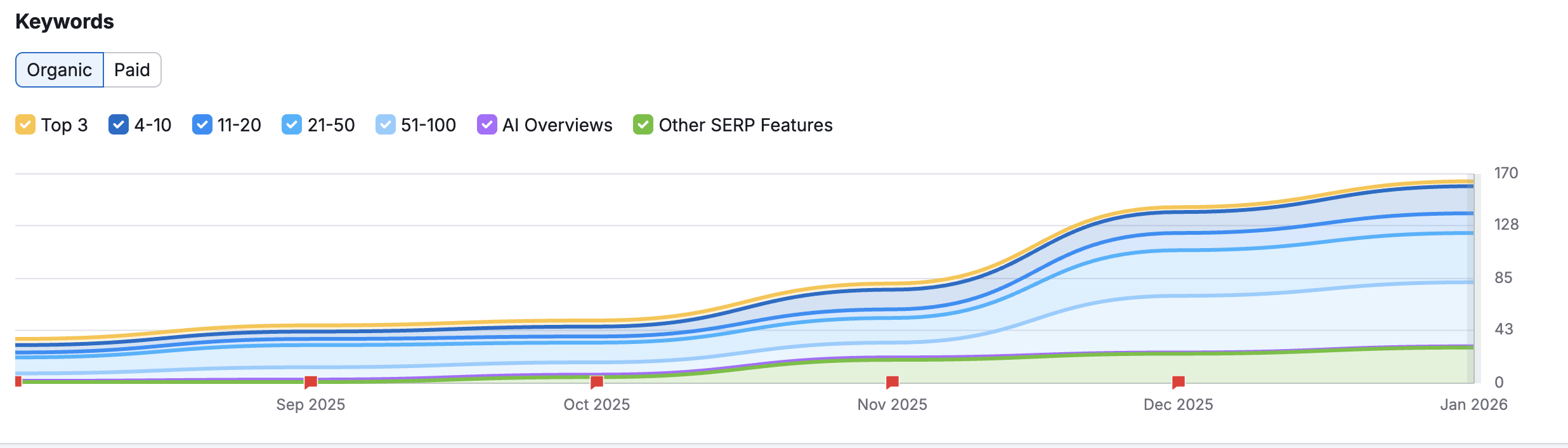Uncheck the Top 3 legend checkbox
Viewport: 1568px width, 448px height.
tap(25, 125)
